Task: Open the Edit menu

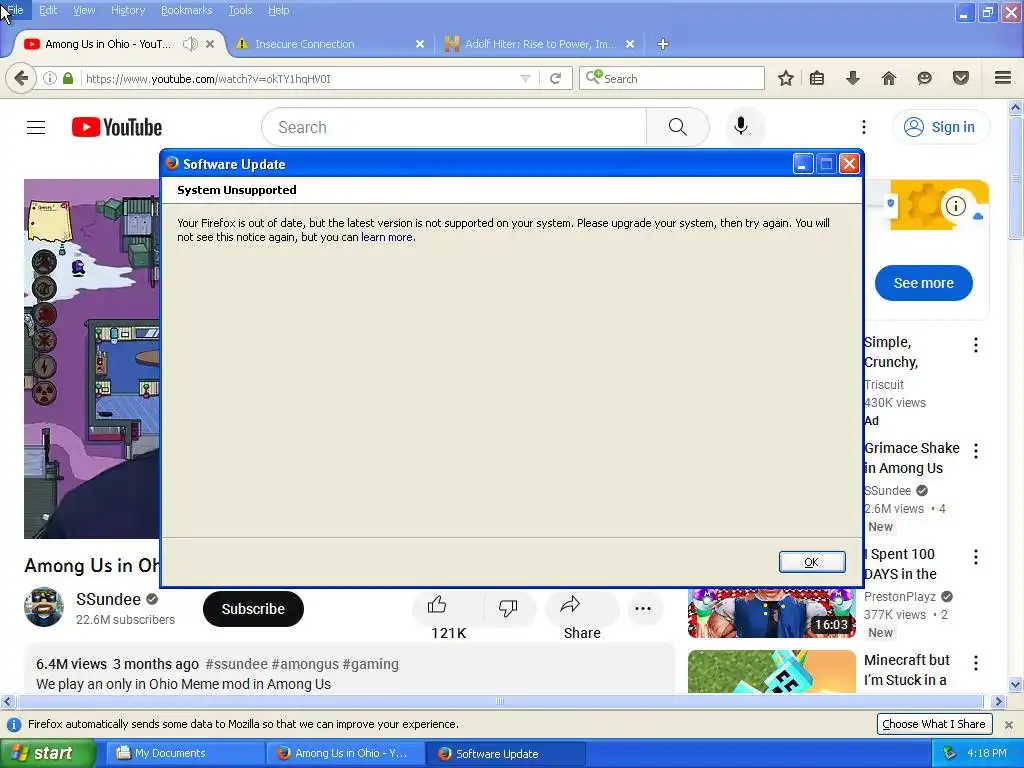Action: [x=48, y=10]
